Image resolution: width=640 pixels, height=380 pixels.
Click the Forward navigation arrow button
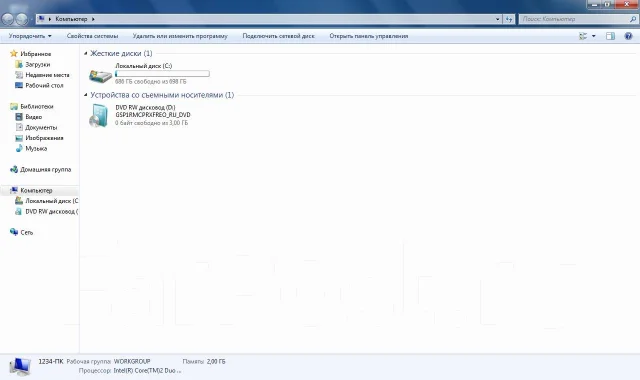[x=21, y=19]
